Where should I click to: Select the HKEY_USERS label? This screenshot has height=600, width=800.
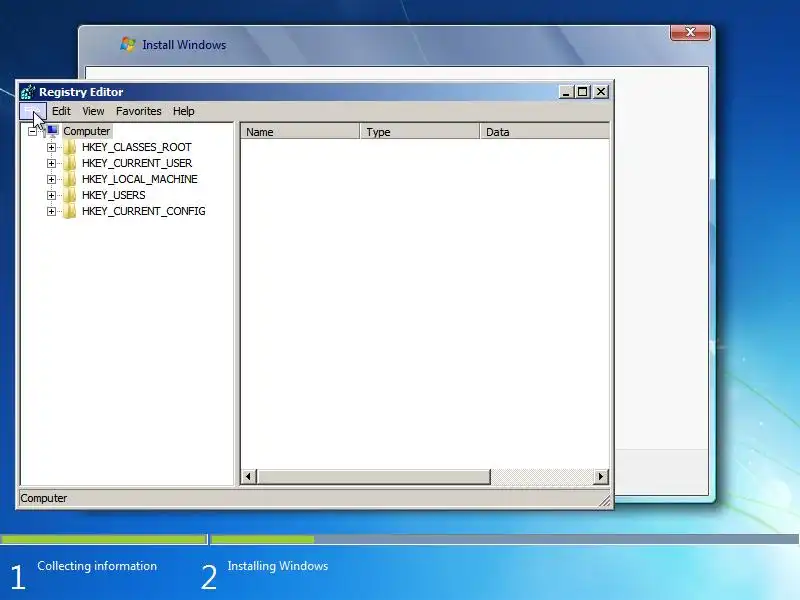click(113, 195)
